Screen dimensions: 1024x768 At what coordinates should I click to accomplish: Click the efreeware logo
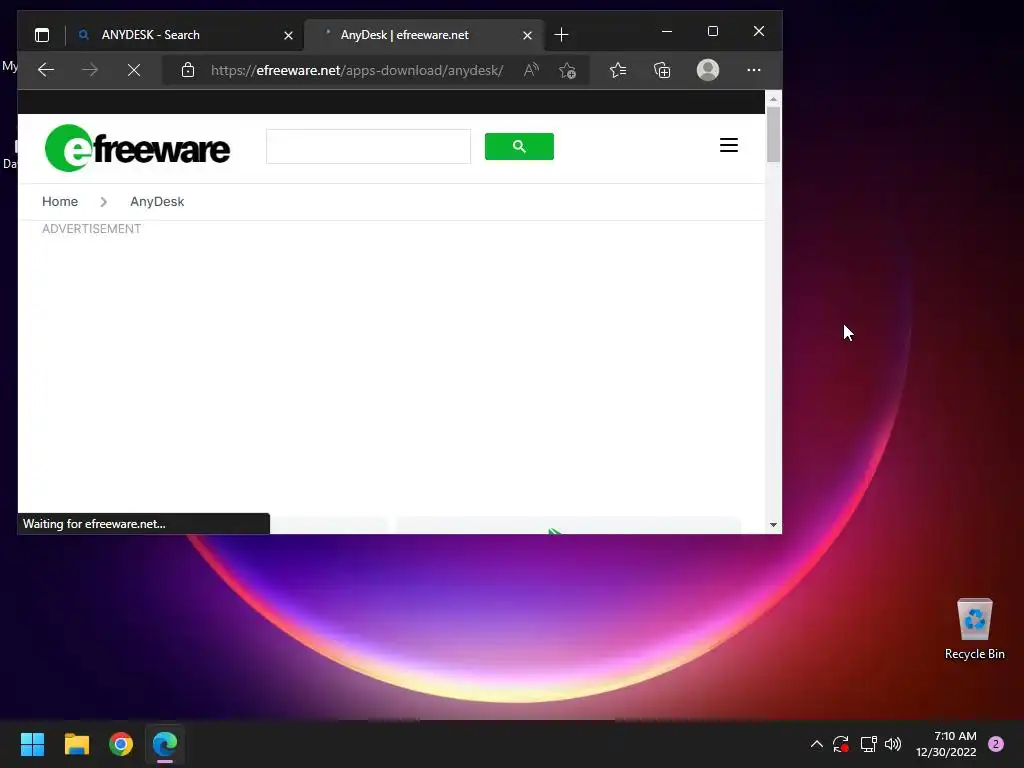(x=137, y=148)
